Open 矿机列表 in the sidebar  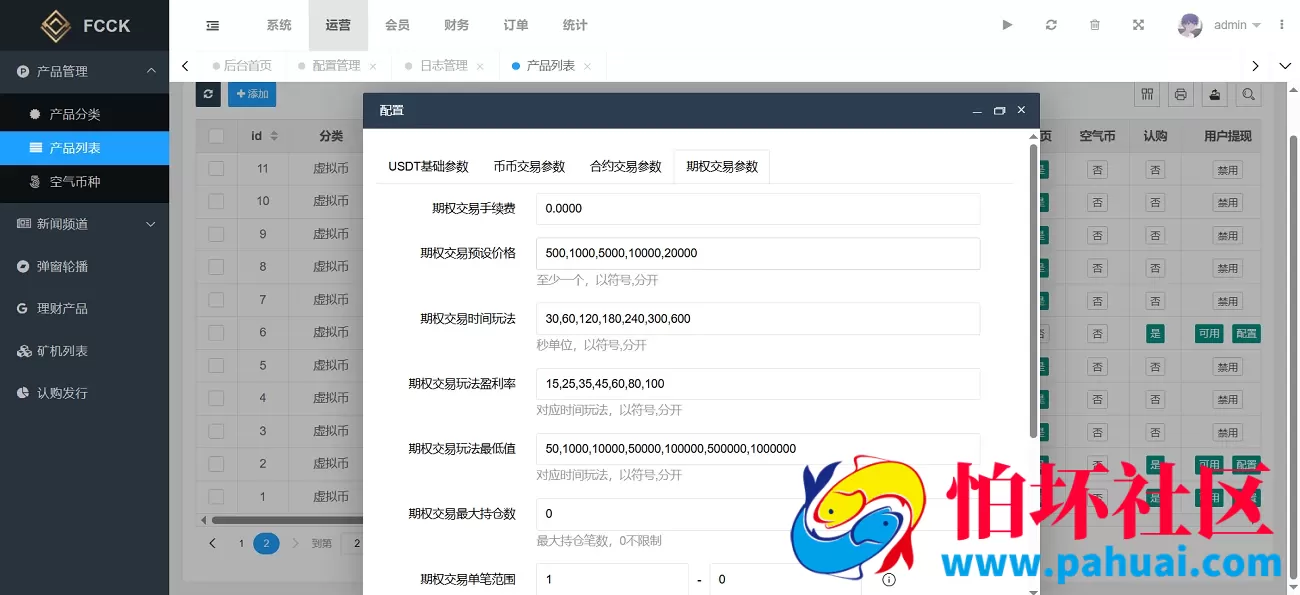(x=84, y=351)
